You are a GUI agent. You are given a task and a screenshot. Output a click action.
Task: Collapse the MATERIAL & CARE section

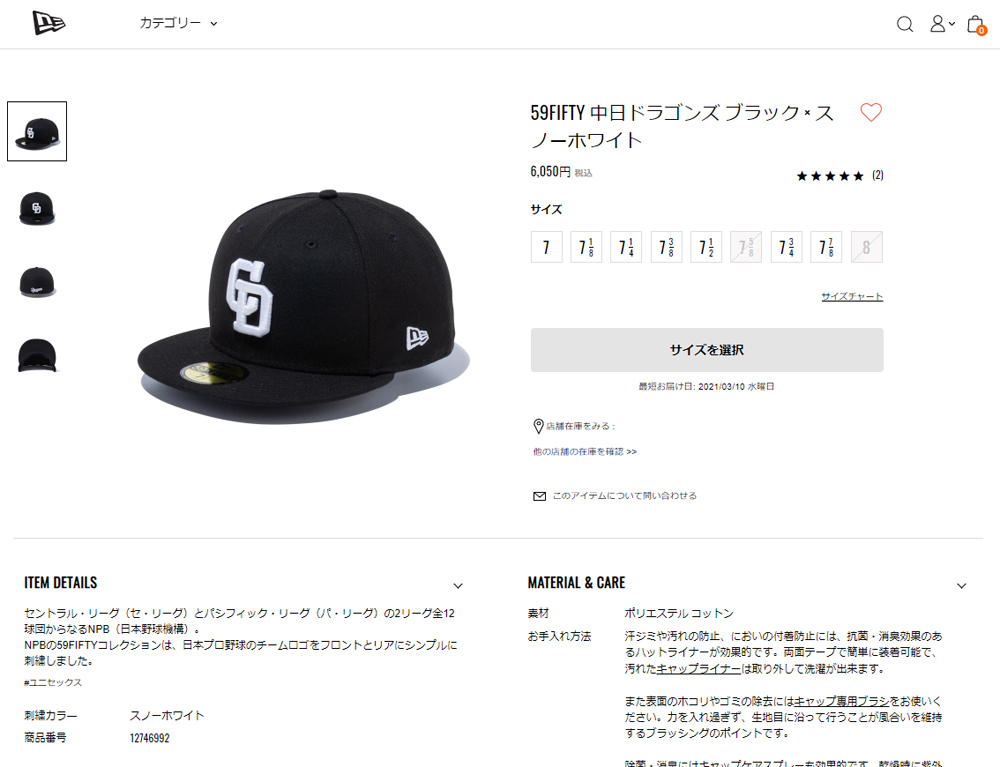point(961,586)
